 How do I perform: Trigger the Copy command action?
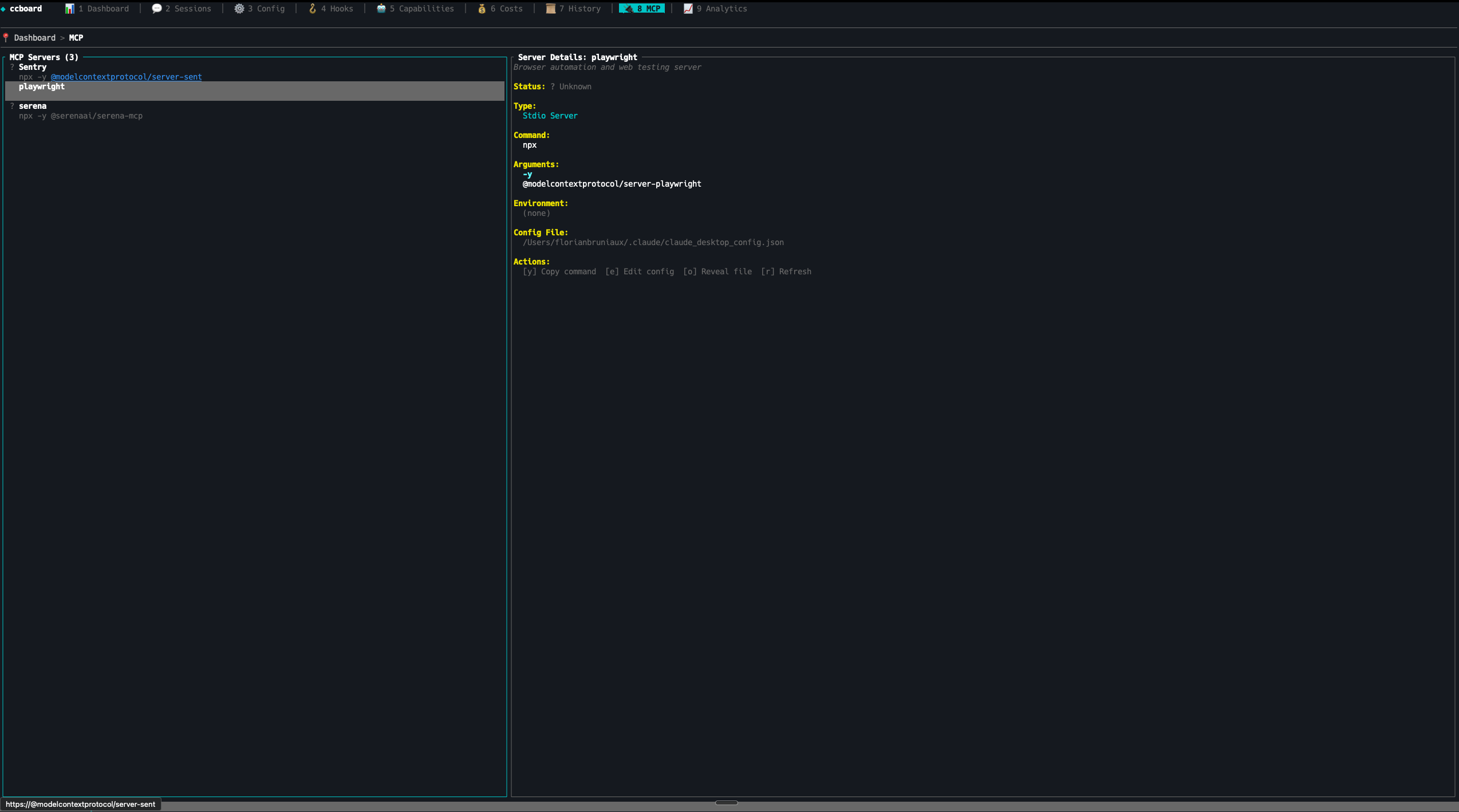pos(559,271)
